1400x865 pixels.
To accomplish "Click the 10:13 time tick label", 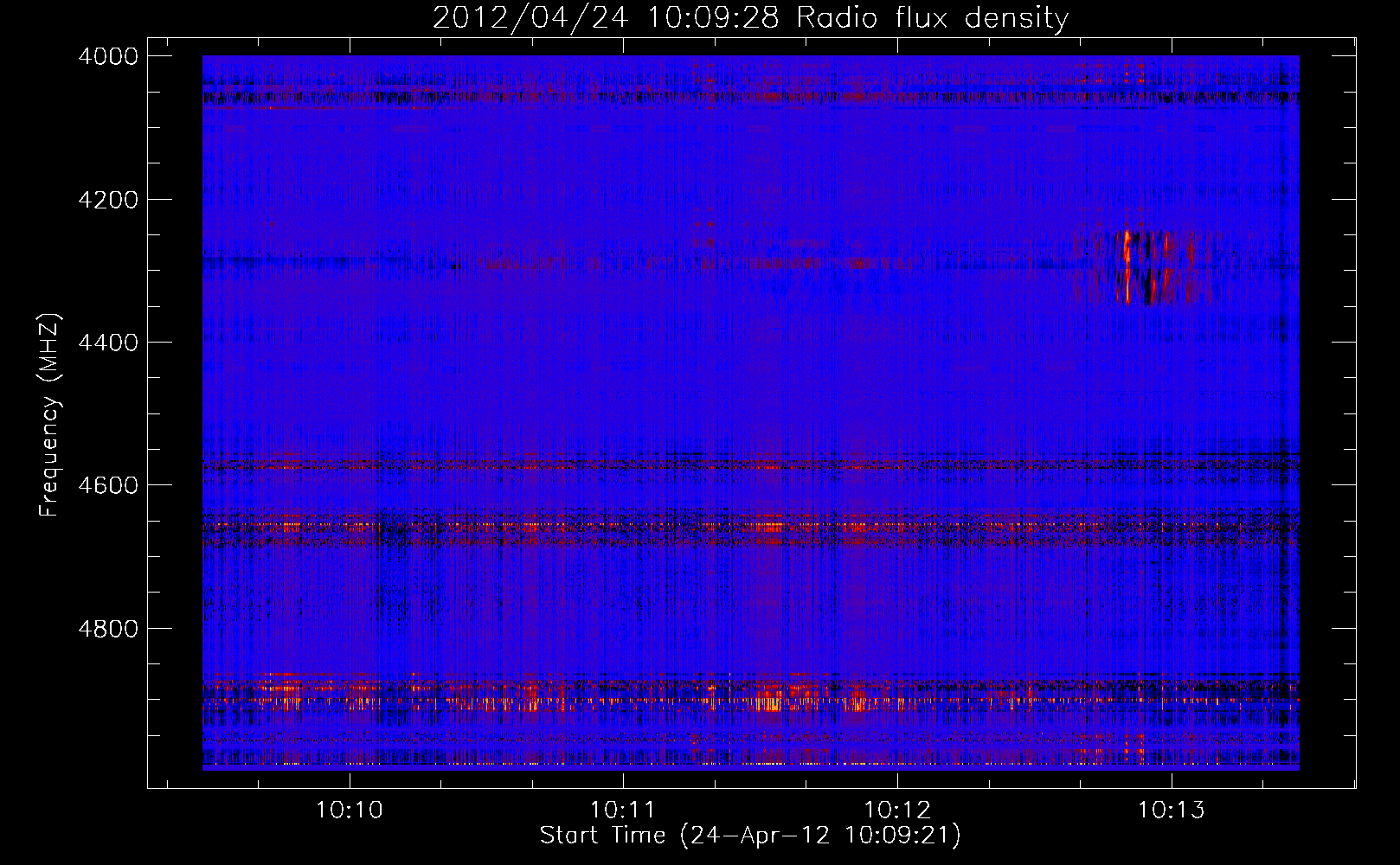I will [x=1171, y=811].
